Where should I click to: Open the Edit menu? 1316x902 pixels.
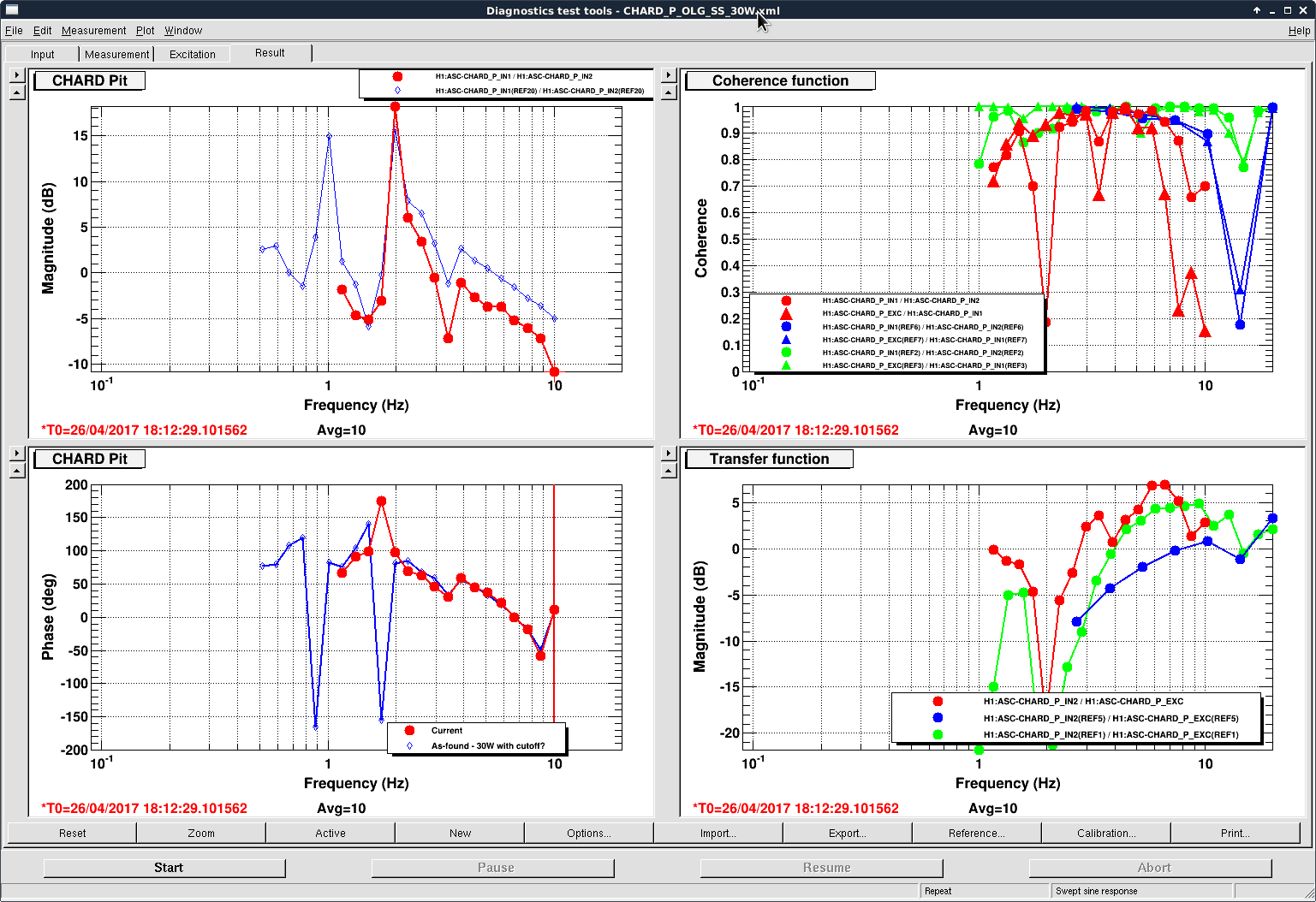click(x=43, y=30)
